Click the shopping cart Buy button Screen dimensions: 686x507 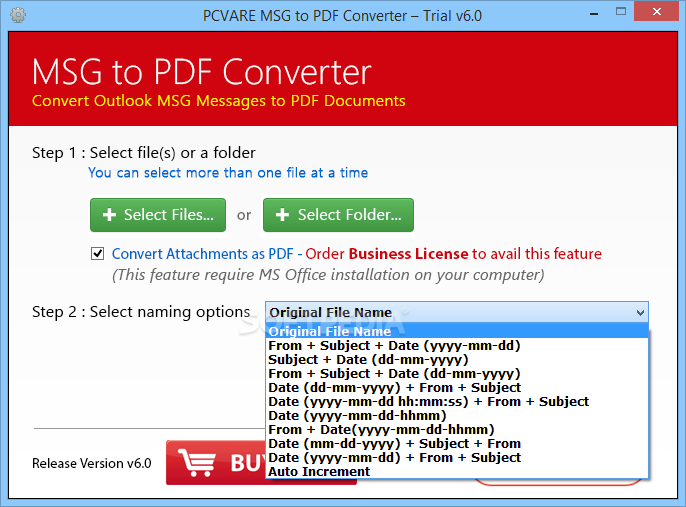(216, 462)
